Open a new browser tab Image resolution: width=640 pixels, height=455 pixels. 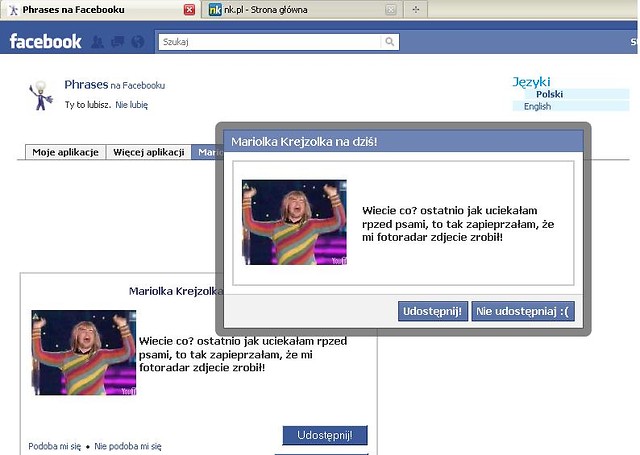416,9
